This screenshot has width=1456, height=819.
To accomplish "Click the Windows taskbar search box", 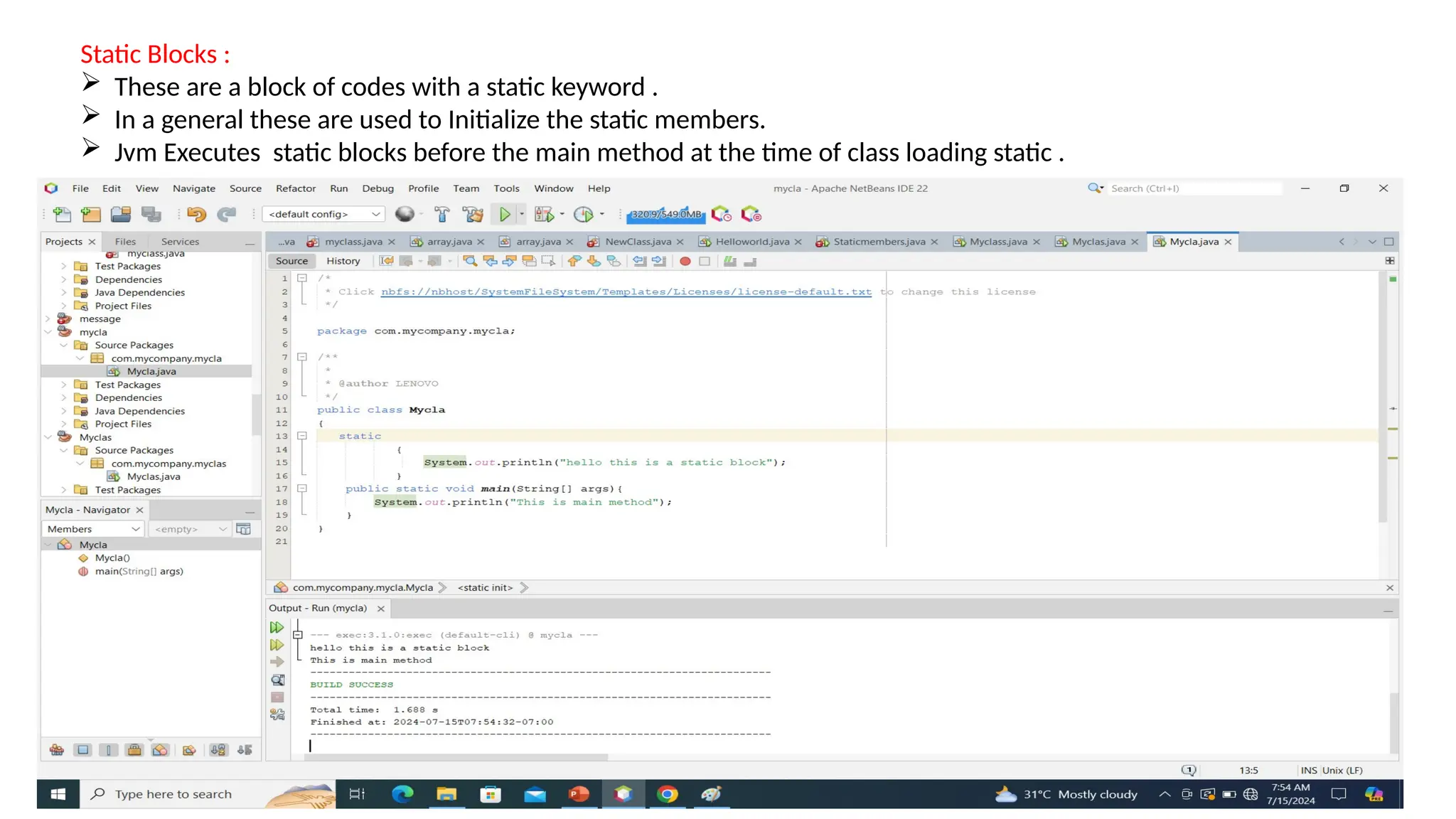I will [173, 794].
